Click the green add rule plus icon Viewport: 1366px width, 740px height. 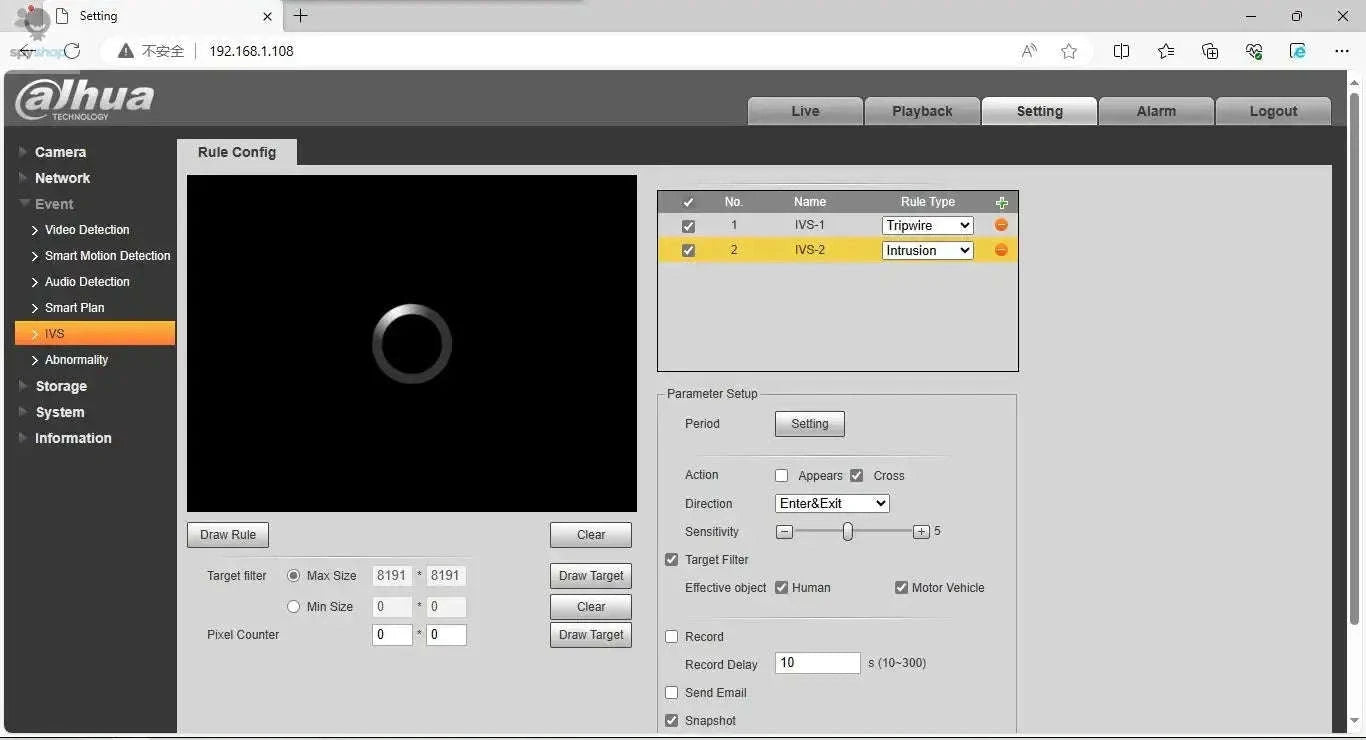click(x=1001, y=202)
